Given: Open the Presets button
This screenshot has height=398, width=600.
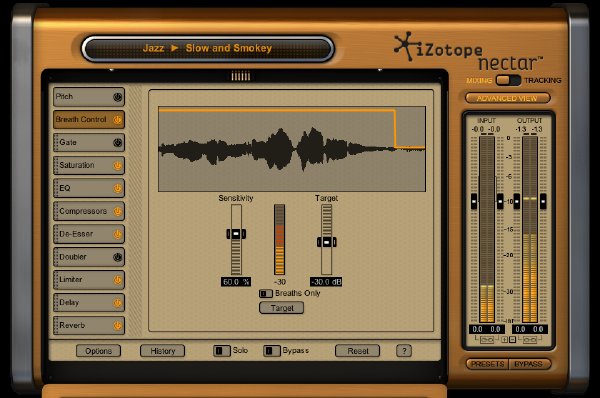Looking at the screenshot, I should point(487,364).
